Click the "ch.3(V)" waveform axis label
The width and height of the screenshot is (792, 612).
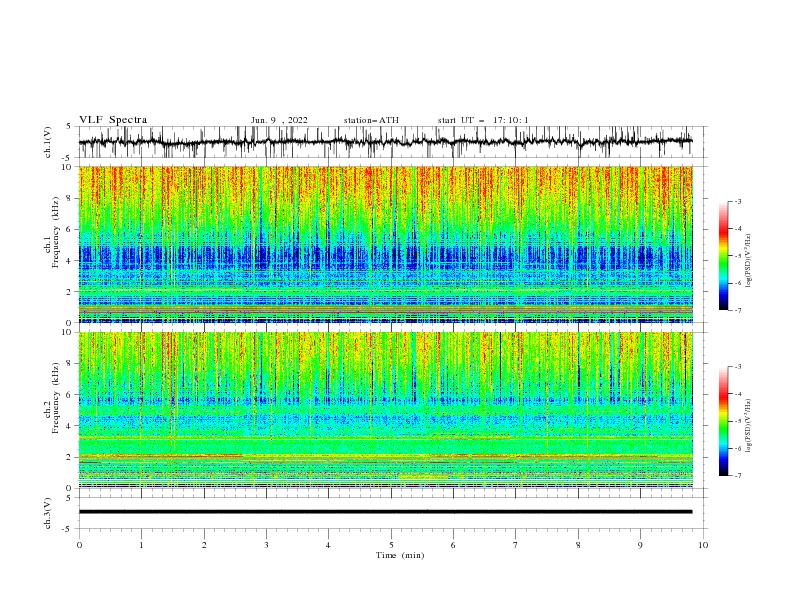[48, 513]
